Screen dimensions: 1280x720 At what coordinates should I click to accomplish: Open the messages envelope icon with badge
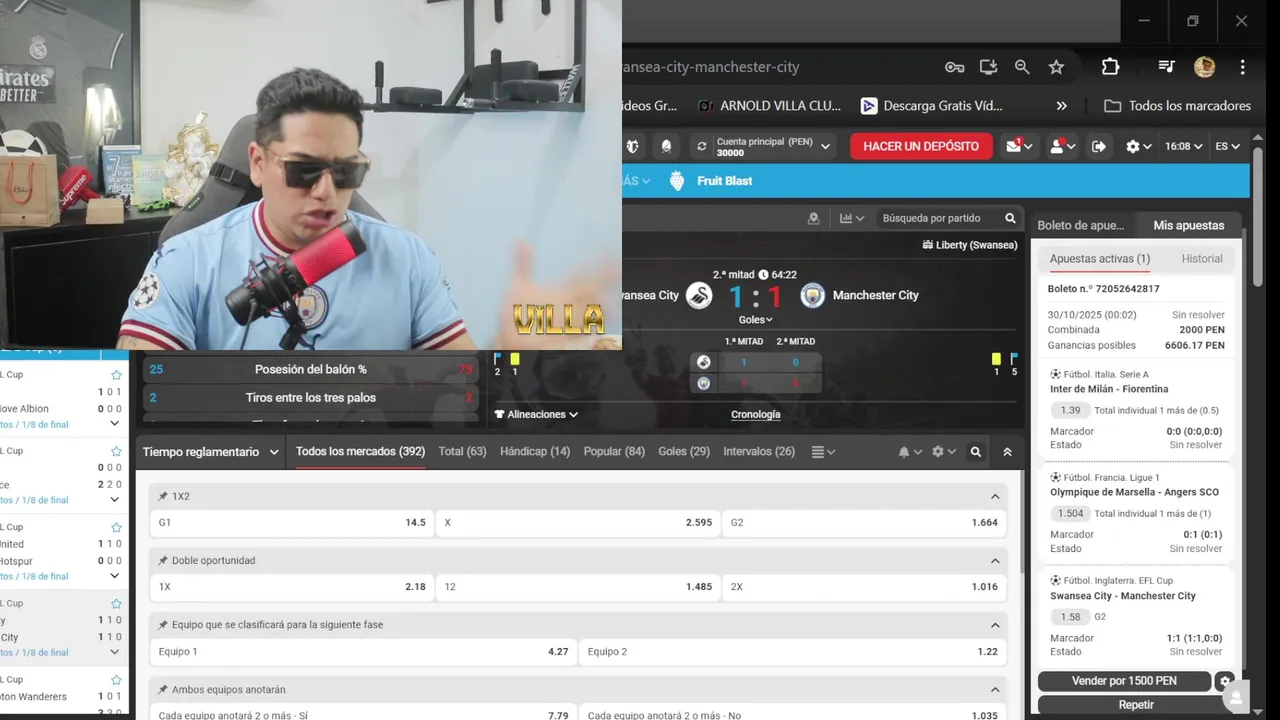[x=1014, y=146]
